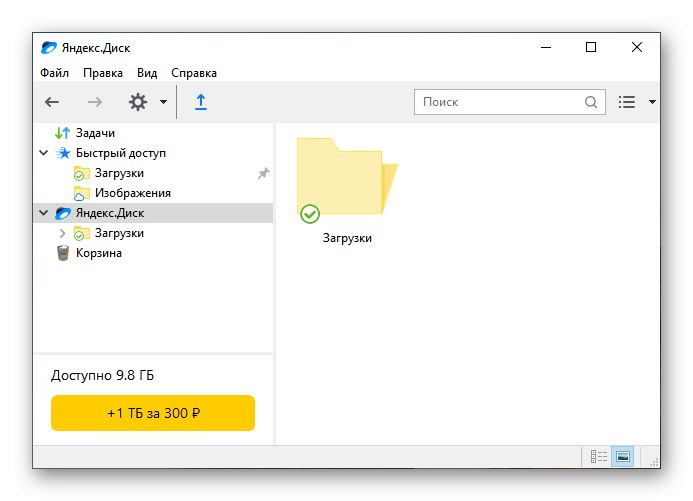Expand the gear settings dropdown arrow
Screen dimensions: 693x501
[x=163, y=102]
